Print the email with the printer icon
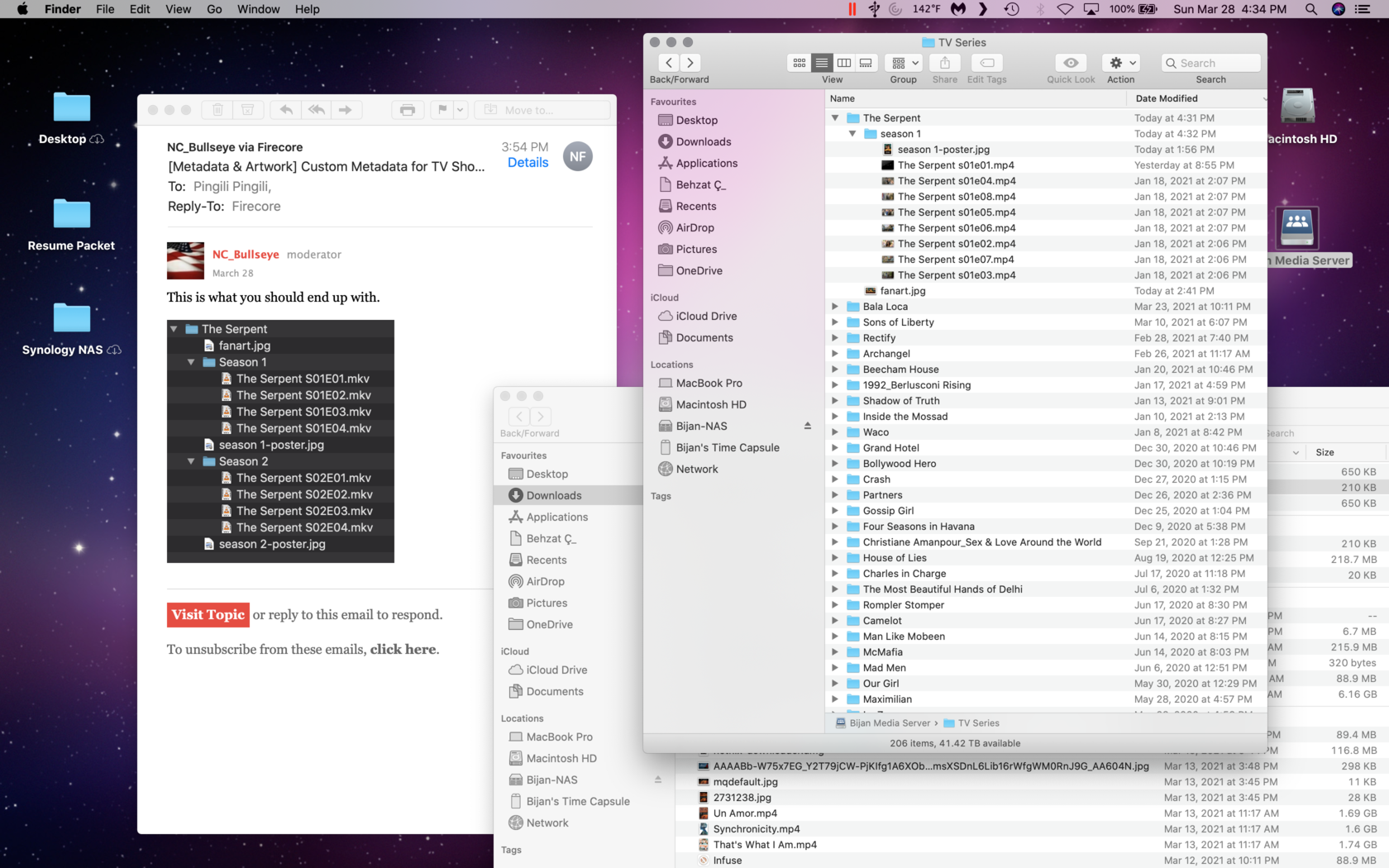Screen dimensions: 1389x868 pos(407,110)
